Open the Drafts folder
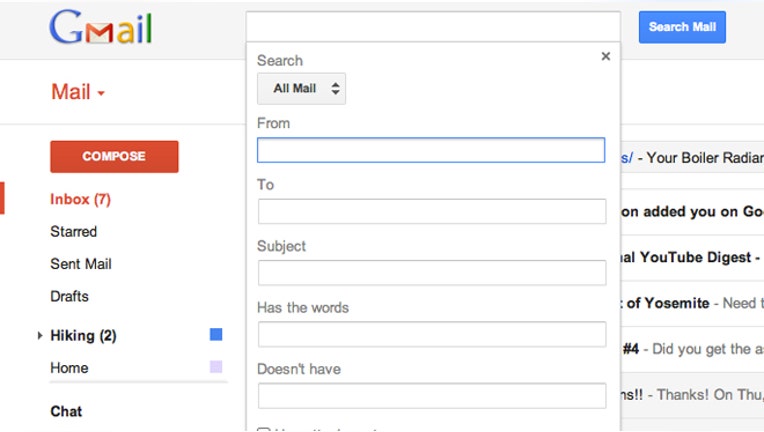This screenshot has height=432, width=764. (x=69, y=296)
